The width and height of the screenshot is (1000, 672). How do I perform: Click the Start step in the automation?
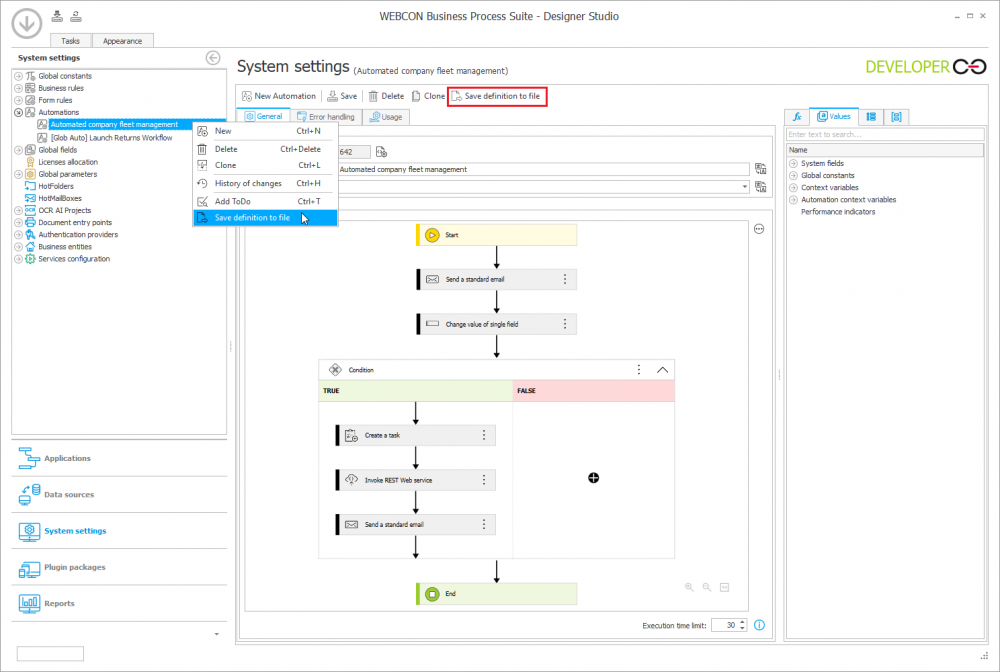[x=497, y=235]
